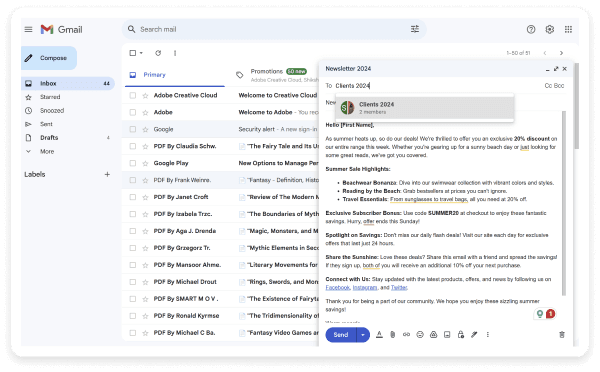Toggle confidential mode lock icon
Image resolution: width=600 pixels, height=372 pixels.
point(461,335)
